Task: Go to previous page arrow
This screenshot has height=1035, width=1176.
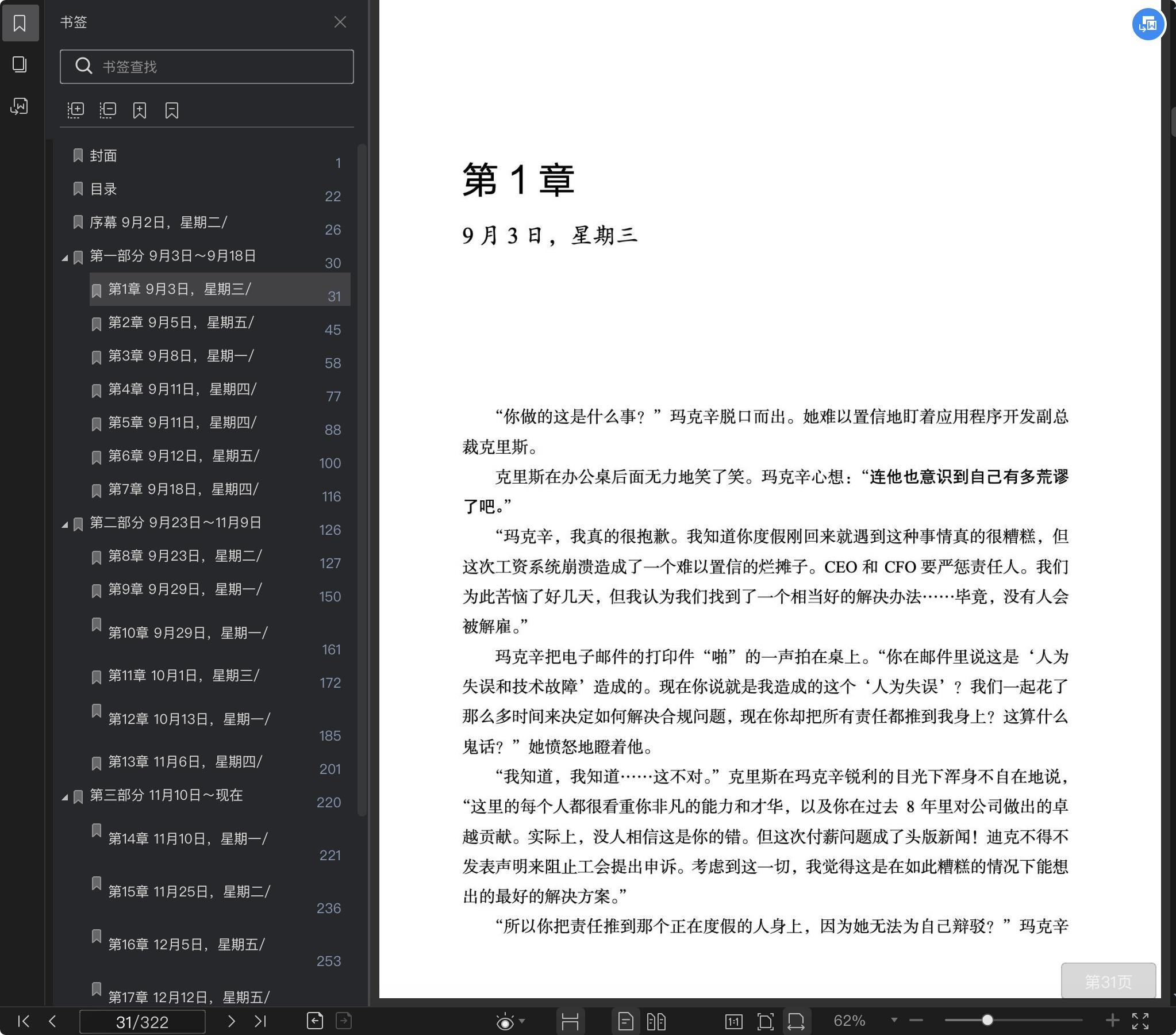Action: click(52, 1021)
